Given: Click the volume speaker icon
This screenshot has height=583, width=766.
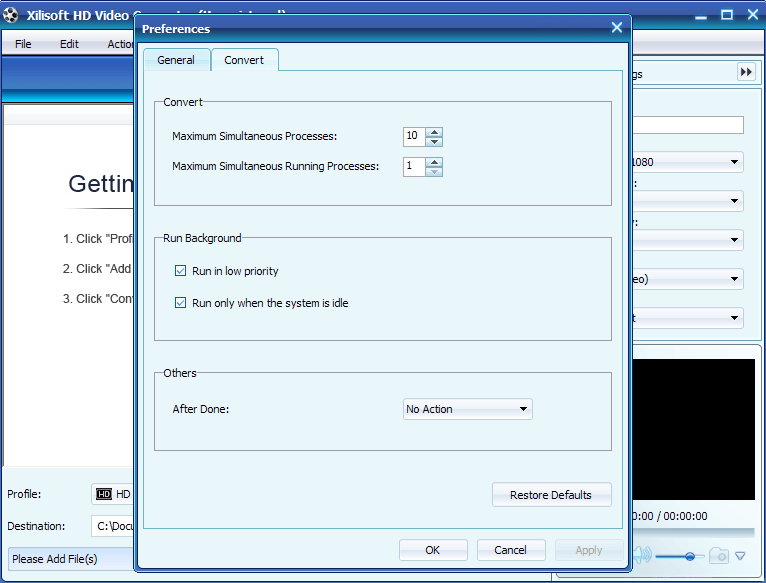Looking at the screenshot, I should pyautogui.click(x=642, y=555).
